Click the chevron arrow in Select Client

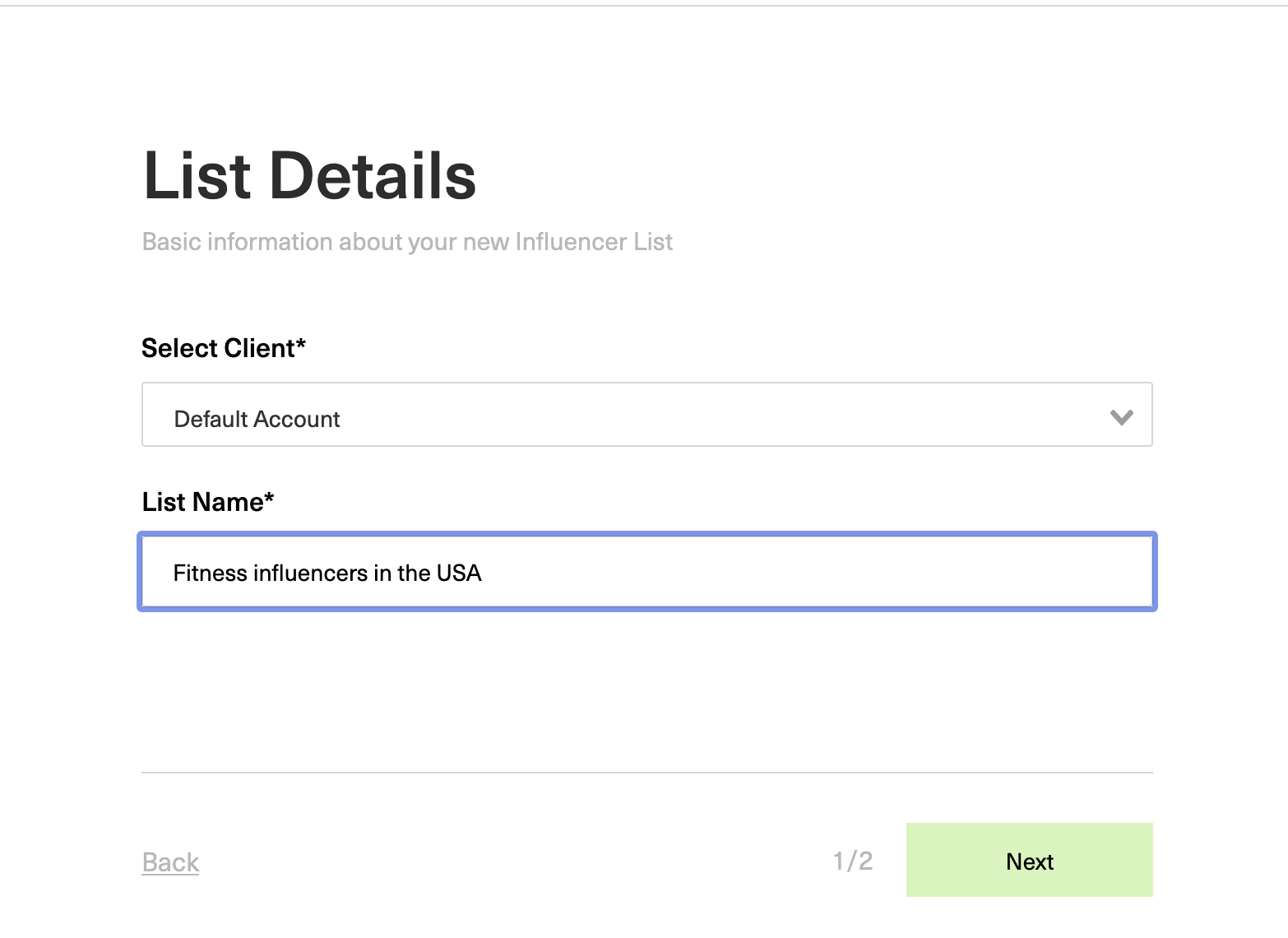pos(1121,417)
